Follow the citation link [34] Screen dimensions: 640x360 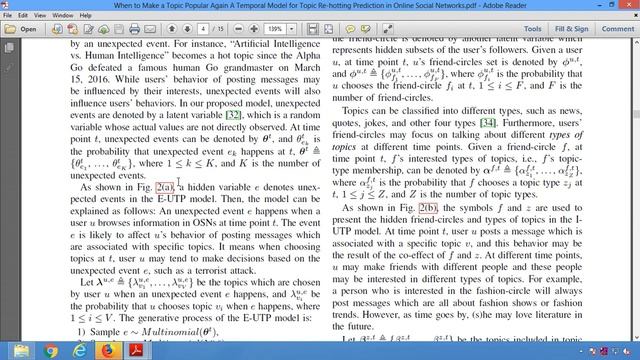(x=488, y=123)
